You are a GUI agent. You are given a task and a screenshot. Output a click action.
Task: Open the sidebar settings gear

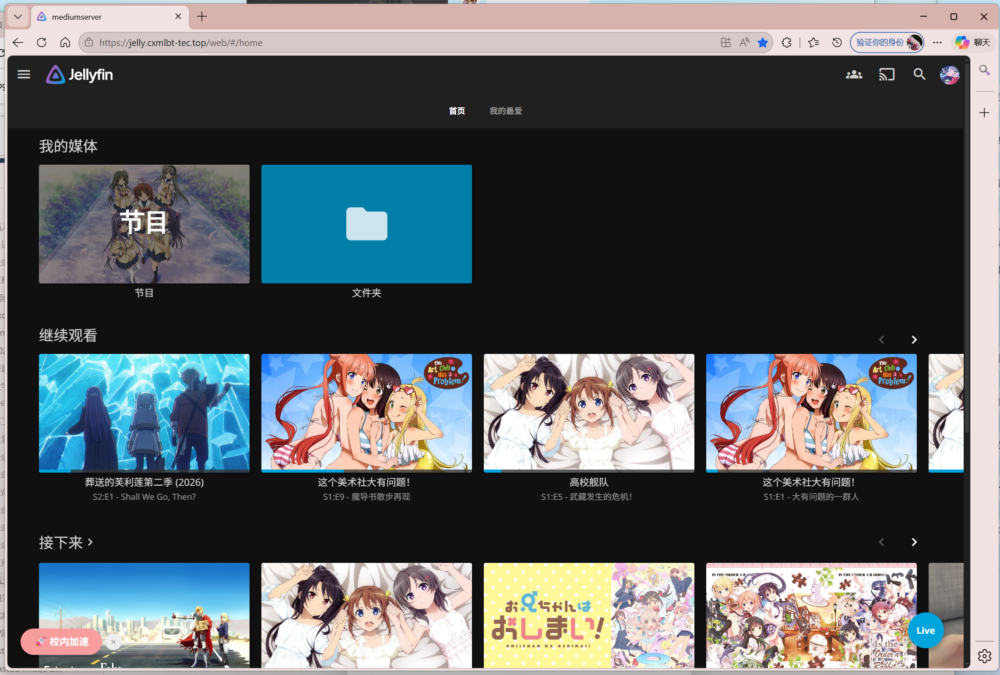(x=984, y=656)
